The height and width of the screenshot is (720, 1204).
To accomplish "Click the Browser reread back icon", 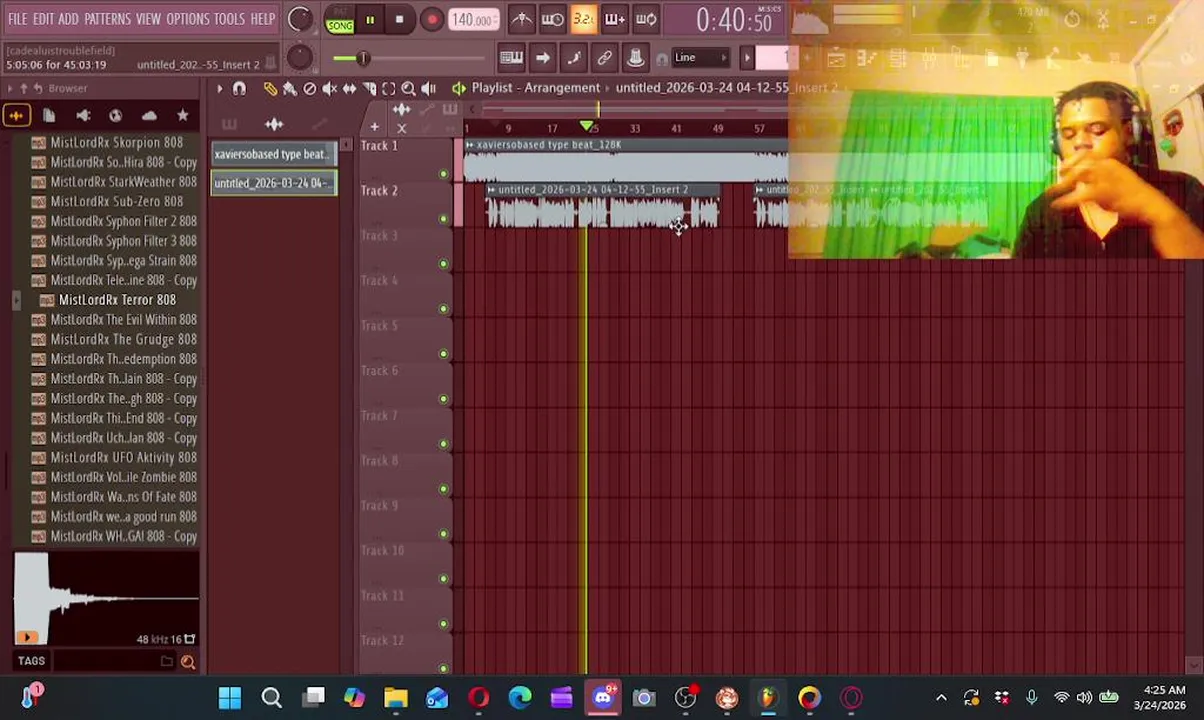I will (x=40, y=89).
